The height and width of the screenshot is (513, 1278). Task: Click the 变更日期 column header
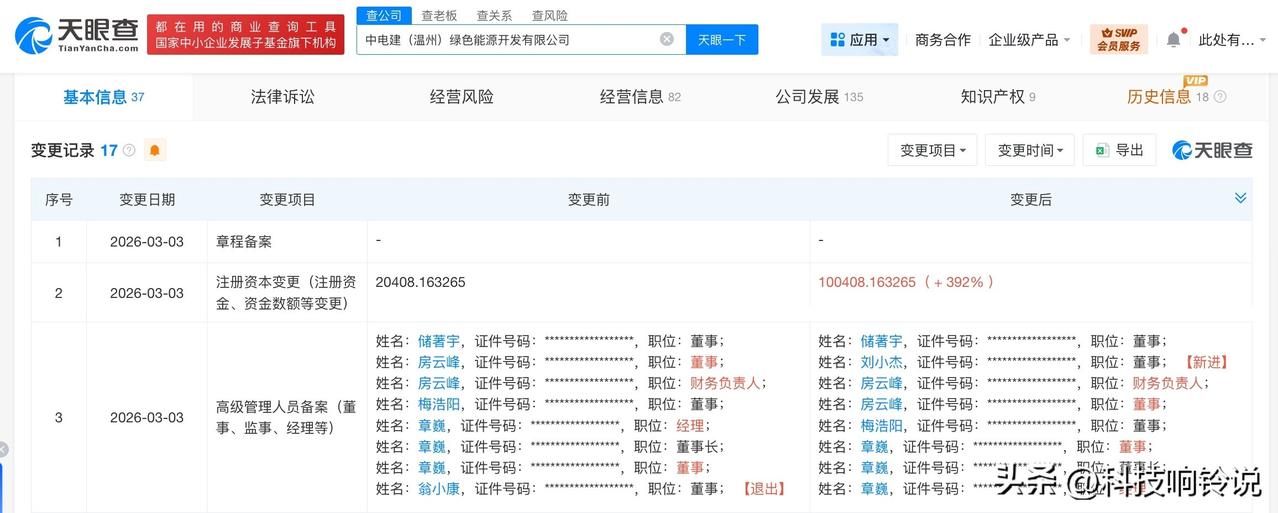147,200
